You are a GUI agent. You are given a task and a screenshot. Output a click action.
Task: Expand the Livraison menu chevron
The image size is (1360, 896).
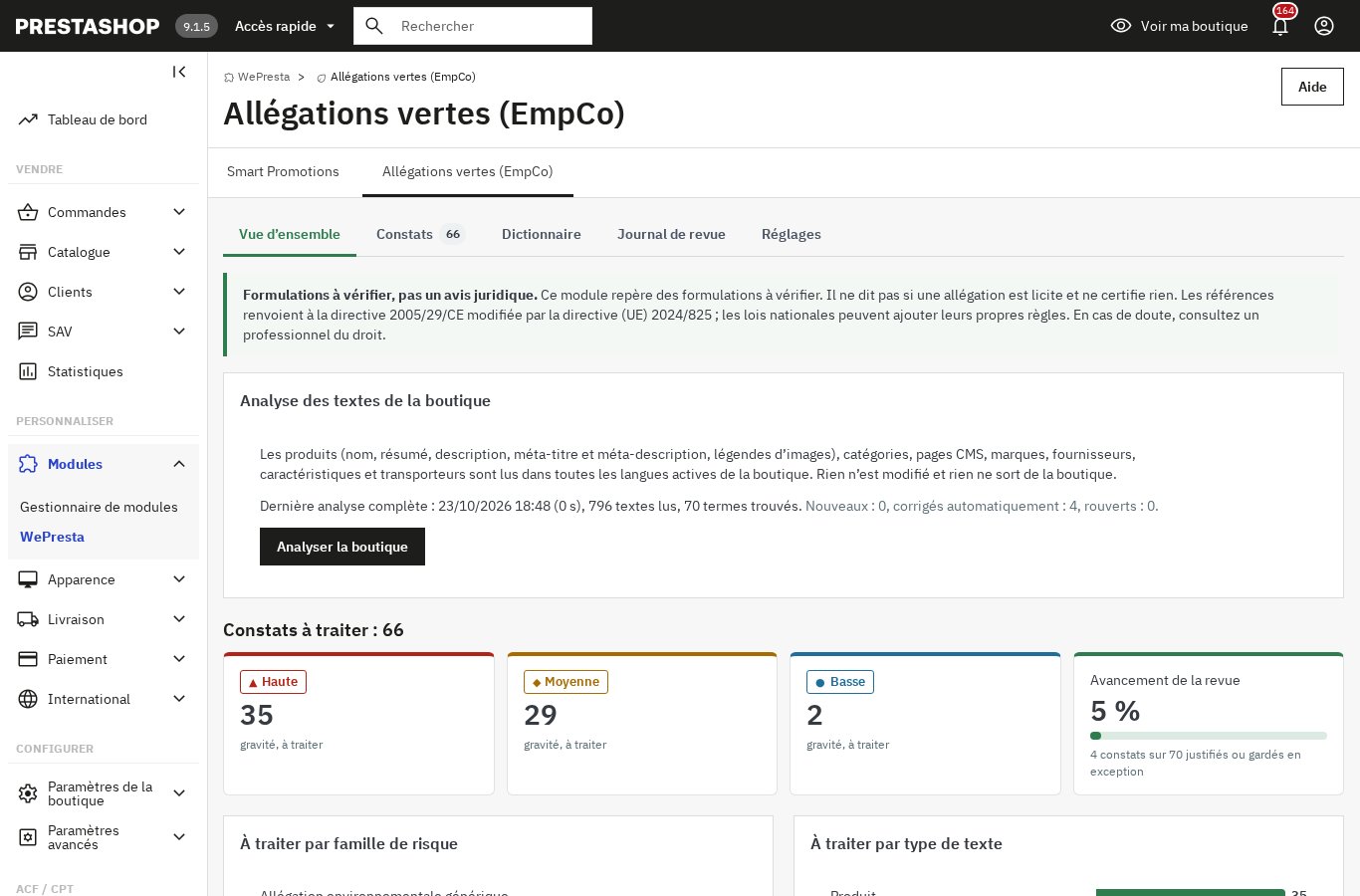[179, 619]
